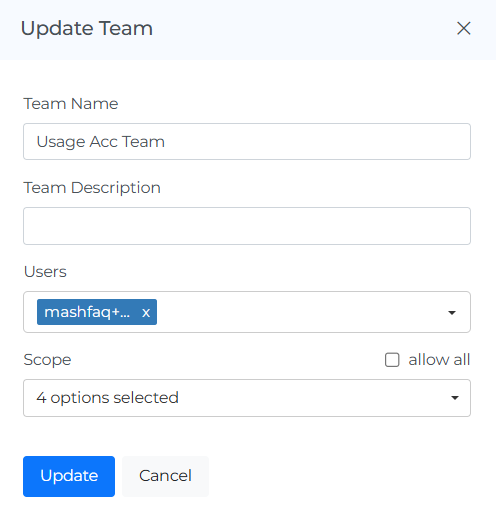Click the Update Team dialog title
Viewport: 496px width, 523px height.
[87, 29]
